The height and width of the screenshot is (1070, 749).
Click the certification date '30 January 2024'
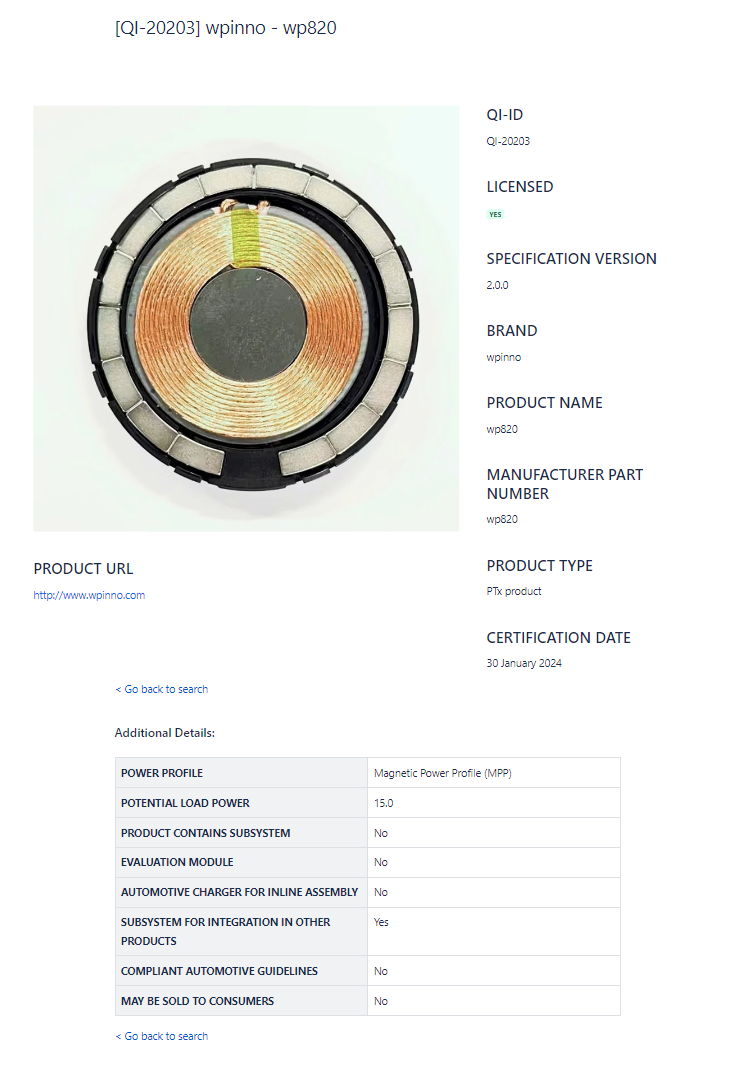[524, 663]
